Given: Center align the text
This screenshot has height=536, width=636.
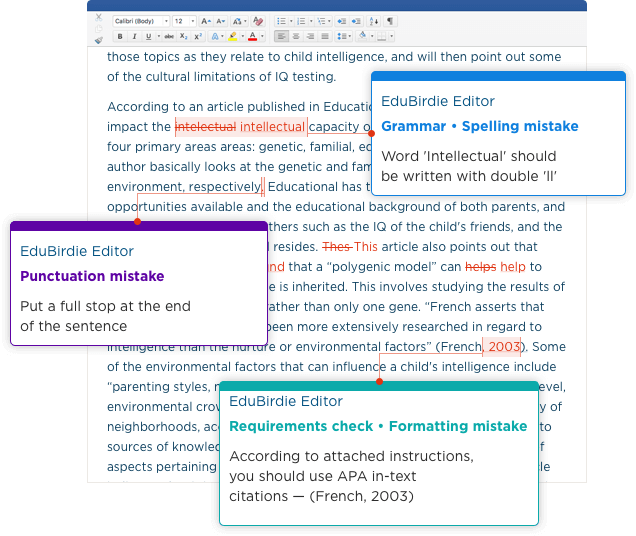Looking at the screenshot, I should [x=297, y=37].
